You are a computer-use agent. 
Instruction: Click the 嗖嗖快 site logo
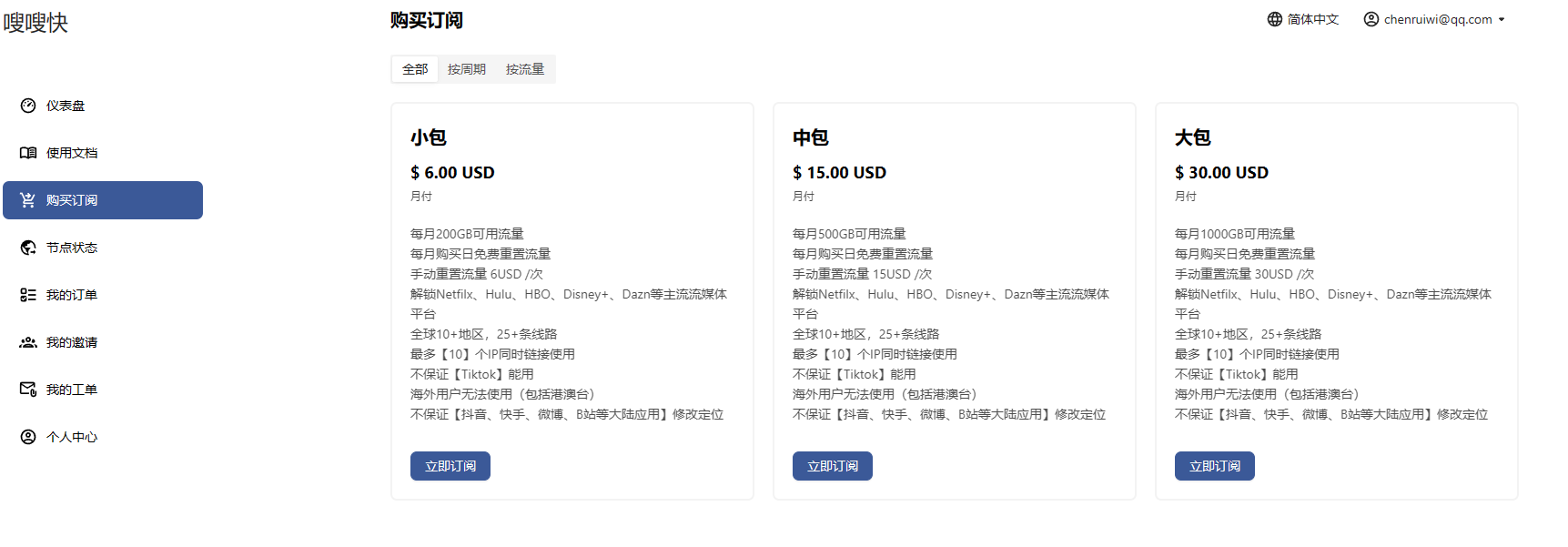click(35, 23)
